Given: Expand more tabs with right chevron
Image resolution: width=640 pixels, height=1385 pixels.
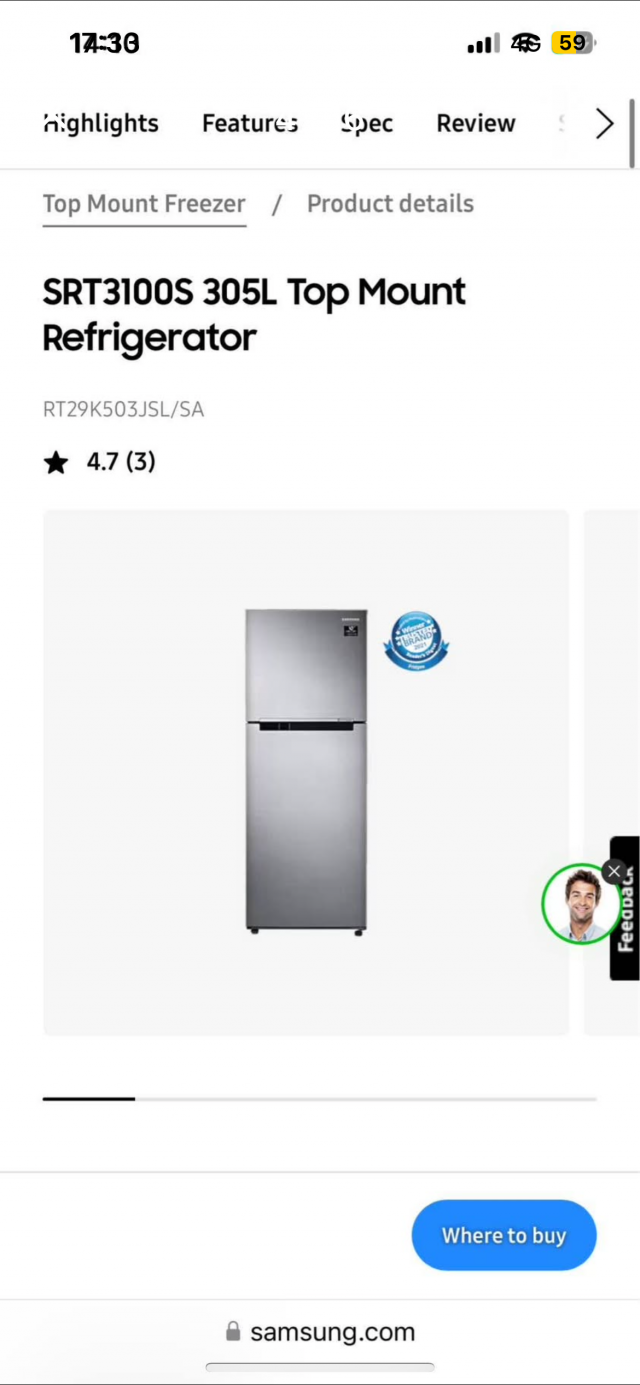Looking at the screenshot, I should pyautogui.click(x=604, y=124).
